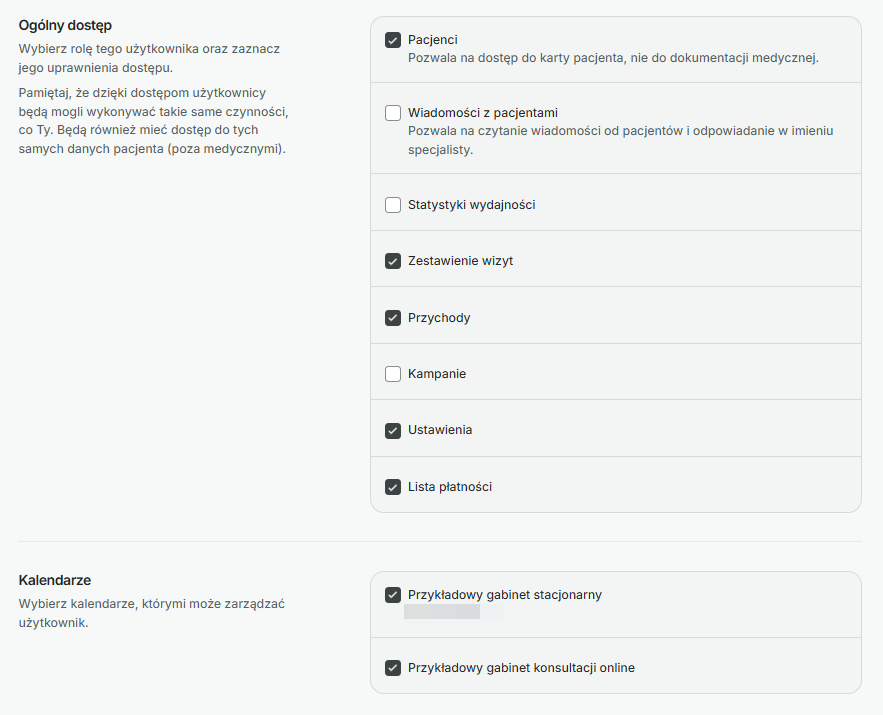This screenshot has width=883, height=715.
Task: Enable the Kampanie permission
Action: [393, 374]
